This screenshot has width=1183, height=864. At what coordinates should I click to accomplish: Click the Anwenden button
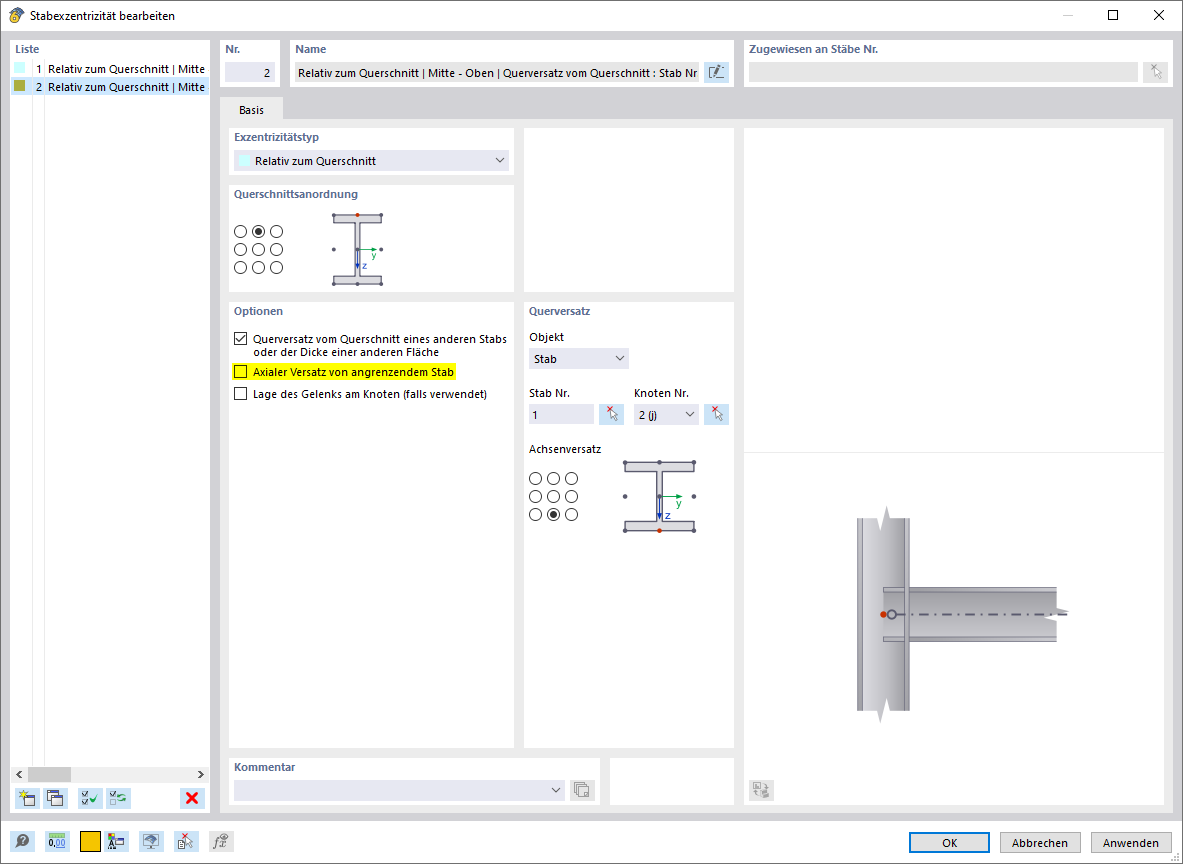pyautogui.click(x=1130, y=843)
